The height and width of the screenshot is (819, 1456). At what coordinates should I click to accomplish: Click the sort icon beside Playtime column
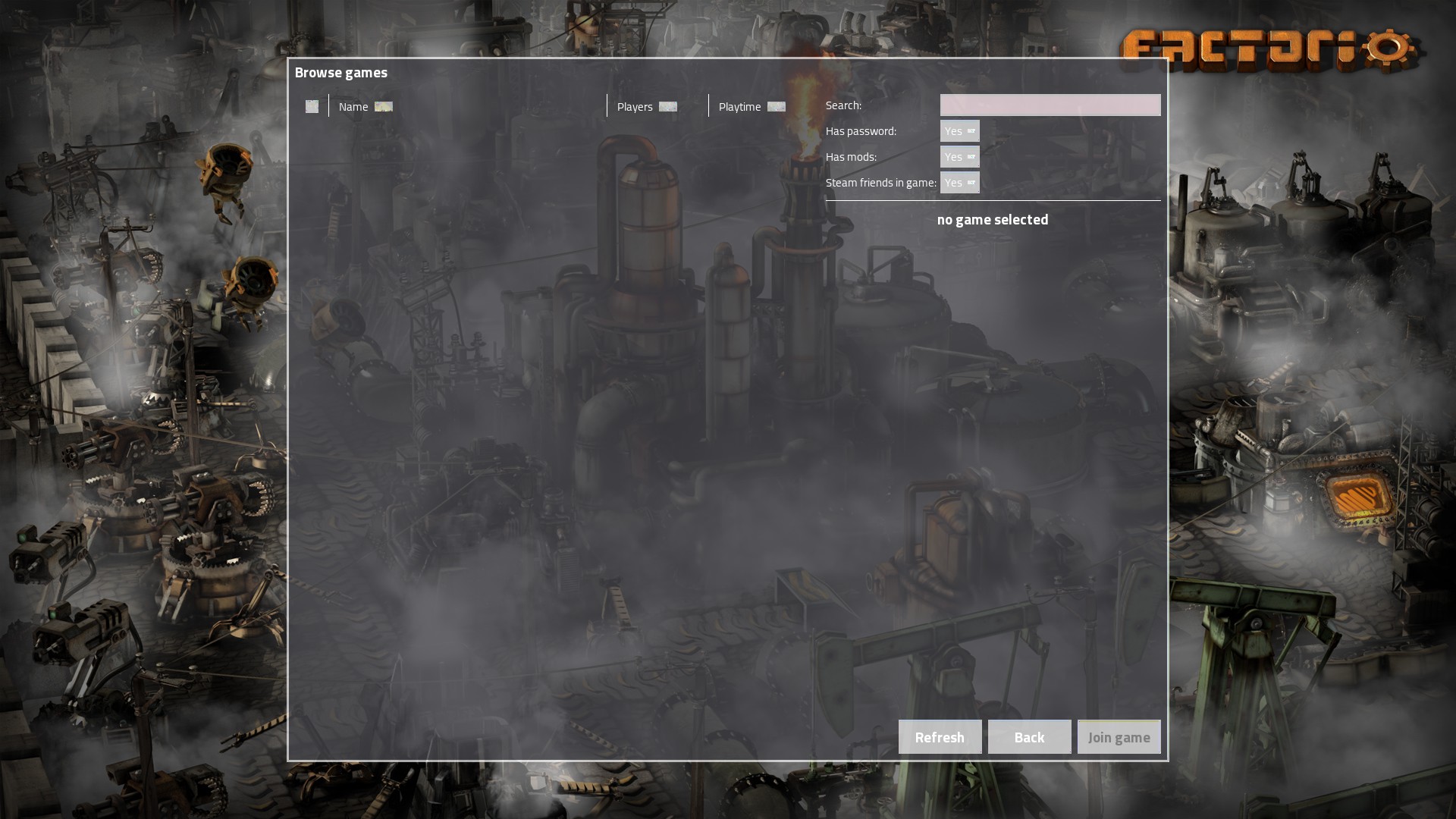click(x=777, y=107)
